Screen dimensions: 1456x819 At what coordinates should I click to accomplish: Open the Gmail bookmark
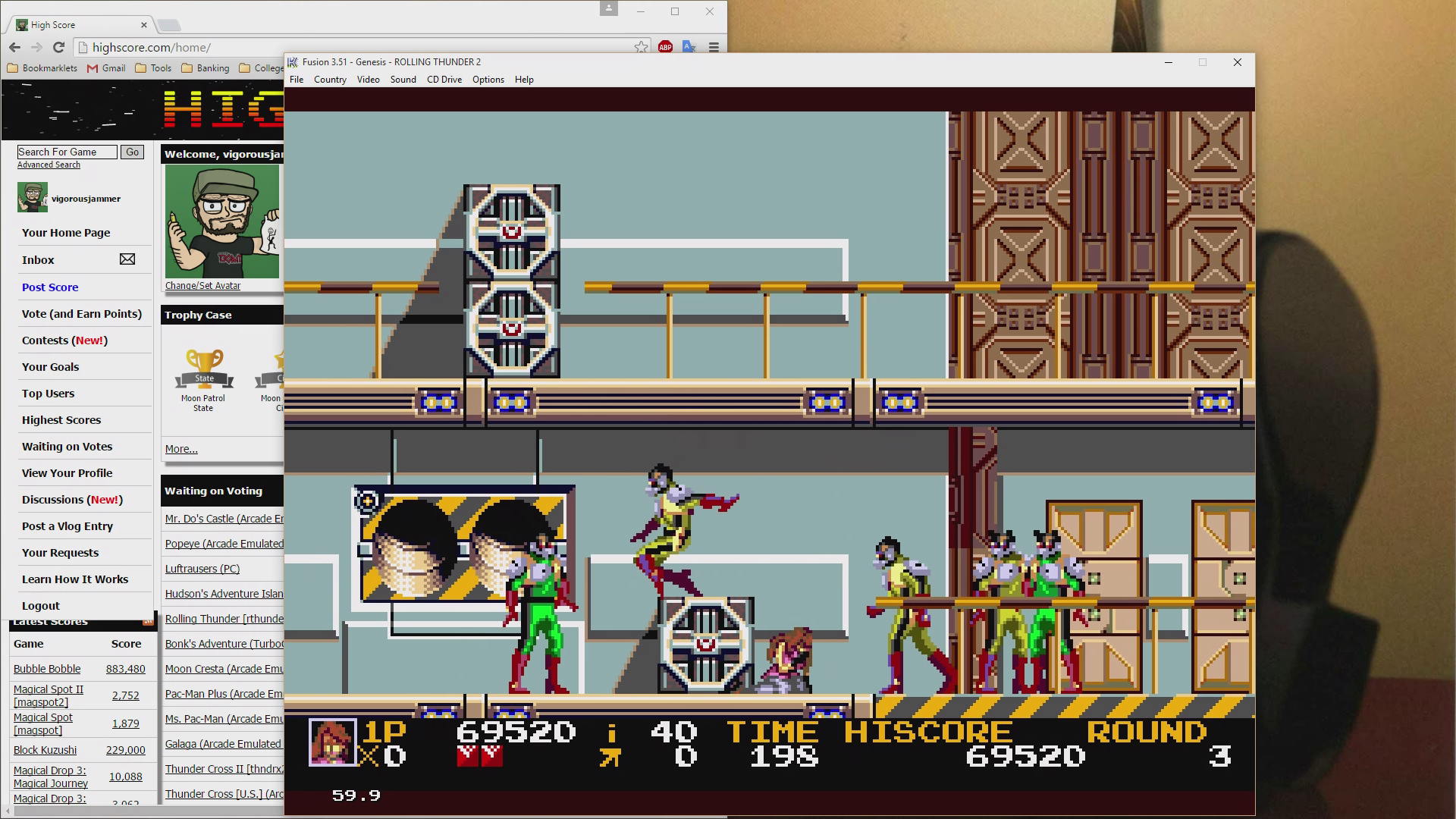pyautogui.click(x=105, y=68)
